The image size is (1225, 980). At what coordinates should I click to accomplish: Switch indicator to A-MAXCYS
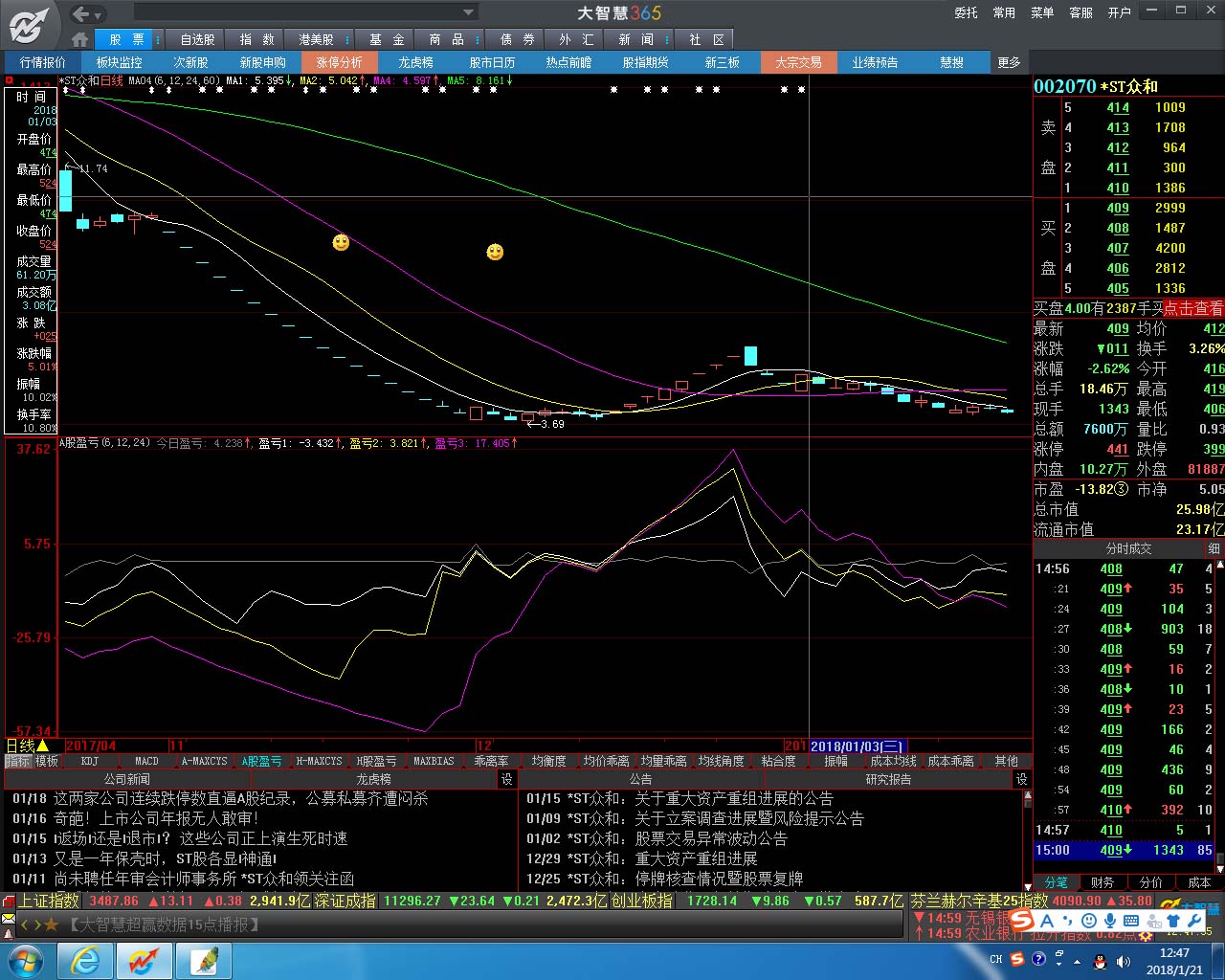click(205, 761)
